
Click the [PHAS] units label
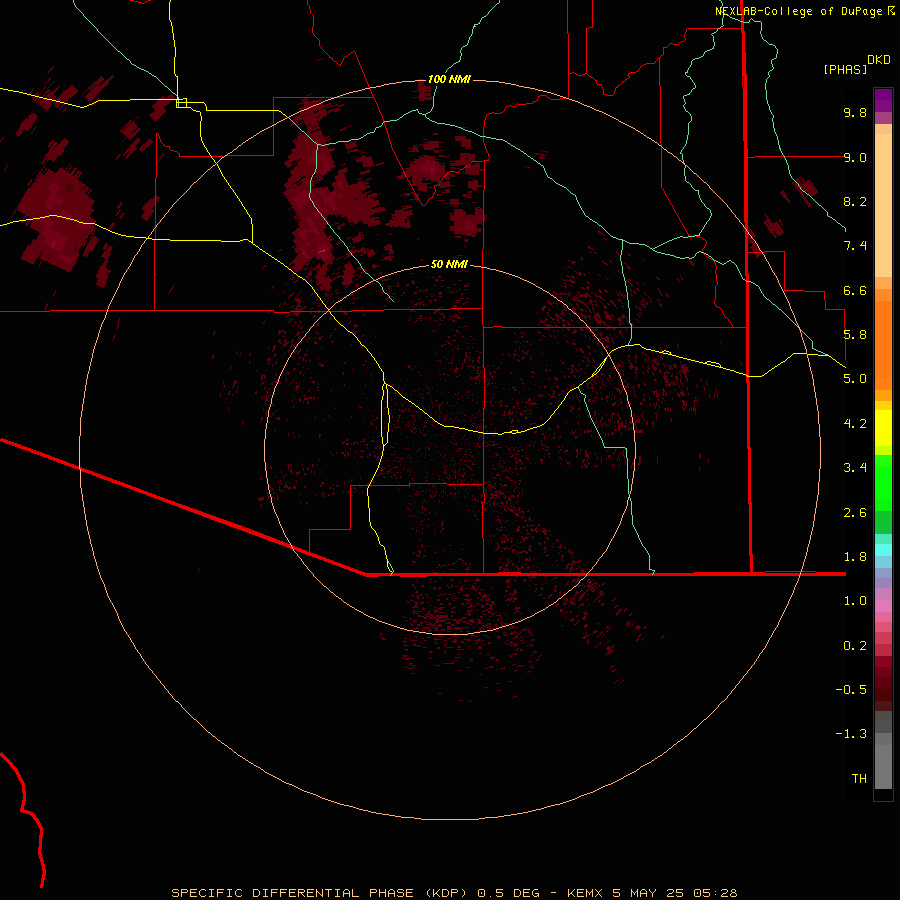click(845, 69)
